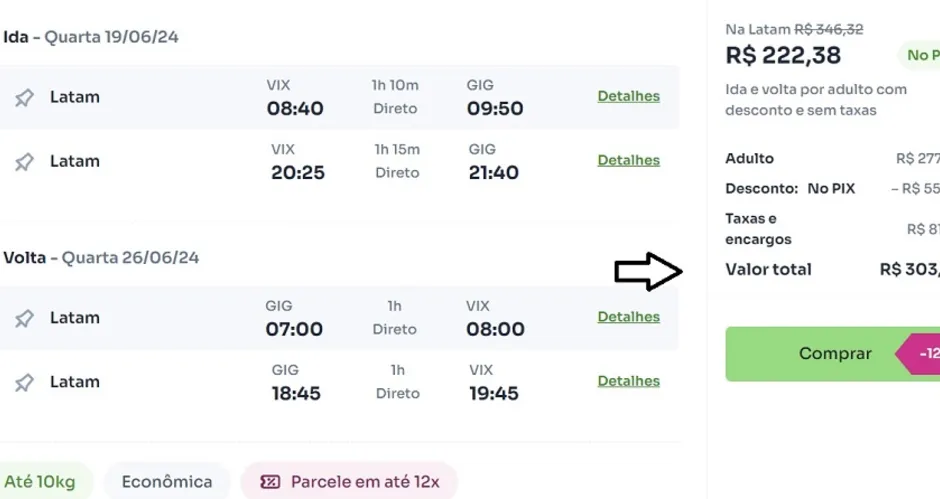Click the black arrow pointing to Valor total
This screenshot has height=499, width=940.
tap(649, 272)
